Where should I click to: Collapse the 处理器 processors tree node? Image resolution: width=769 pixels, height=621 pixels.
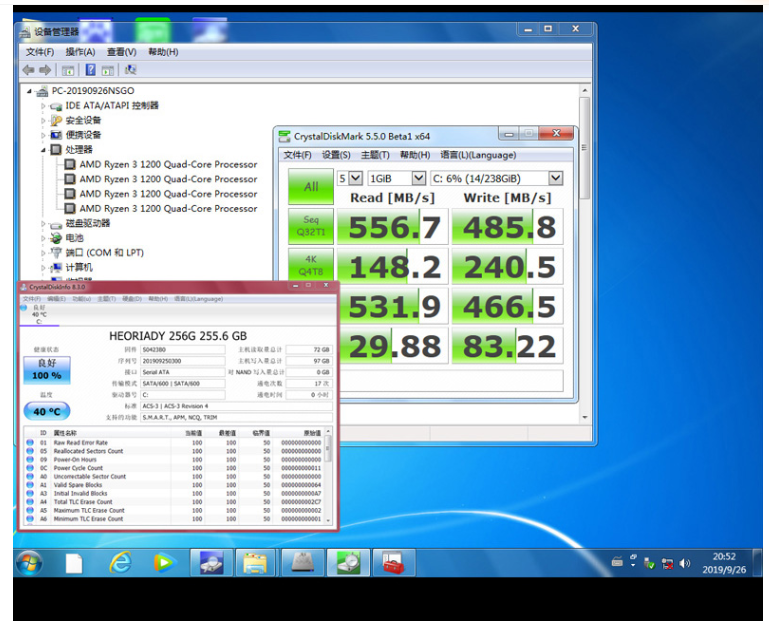pyautogui.click(x=44, y=150)
